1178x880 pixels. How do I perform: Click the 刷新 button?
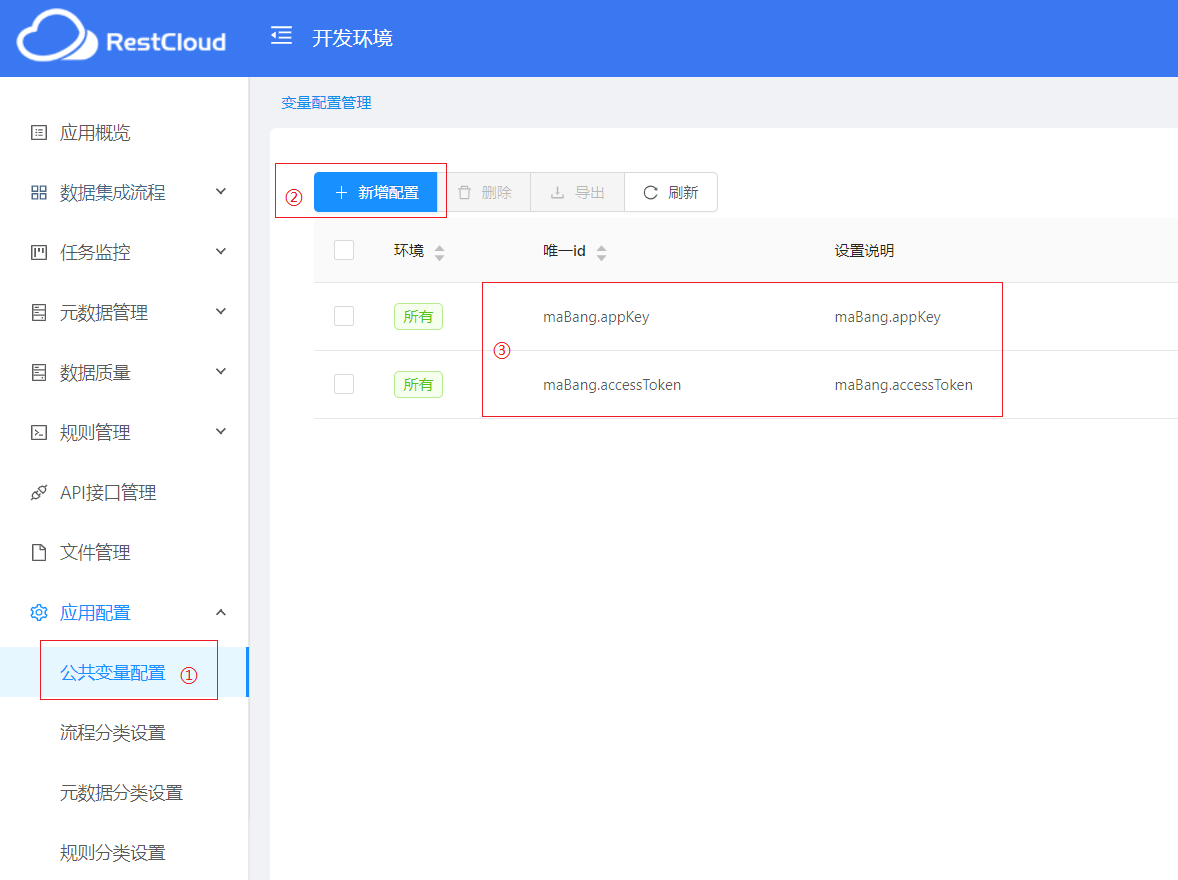(x=671, y=192)
